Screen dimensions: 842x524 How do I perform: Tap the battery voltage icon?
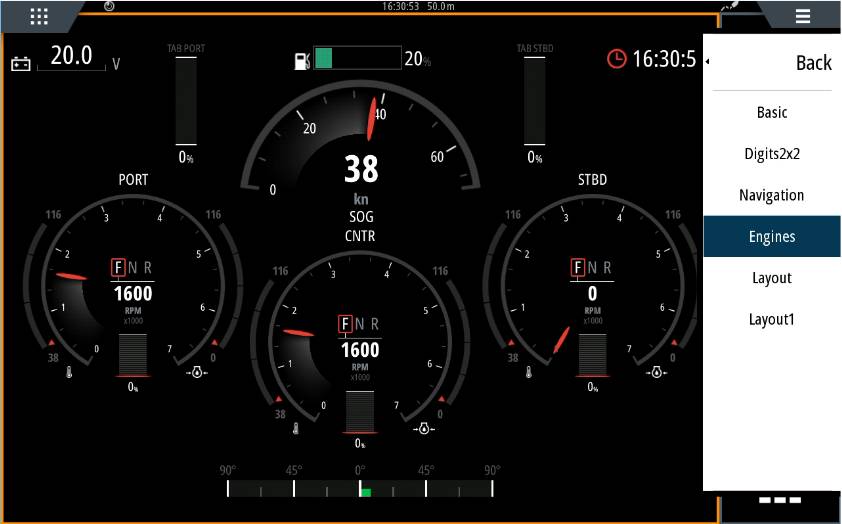21,64
